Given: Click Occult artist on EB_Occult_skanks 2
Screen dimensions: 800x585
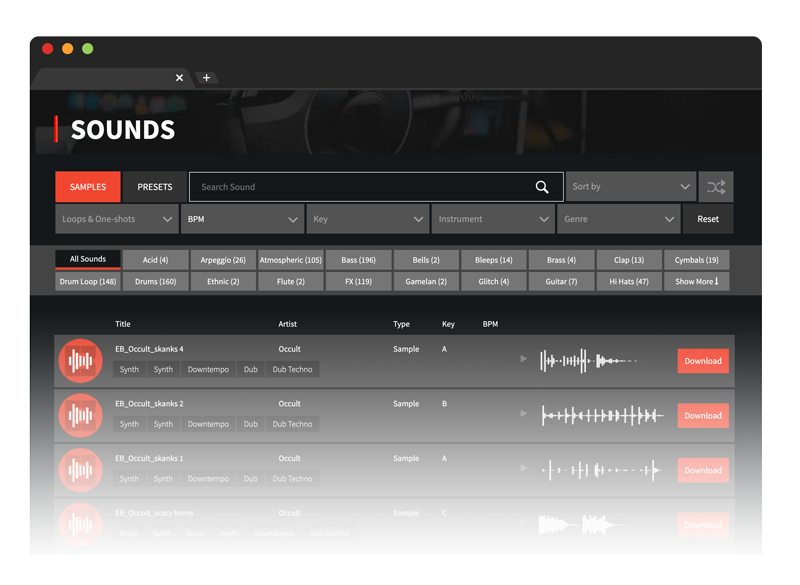Looking at the screenshot, I should [x=289, y=403].
